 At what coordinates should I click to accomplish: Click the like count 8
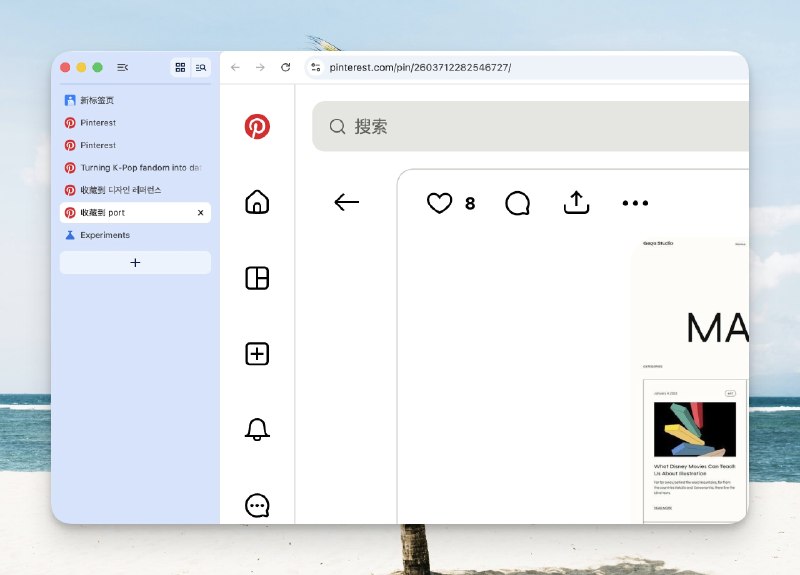click(x=470, y=204)
